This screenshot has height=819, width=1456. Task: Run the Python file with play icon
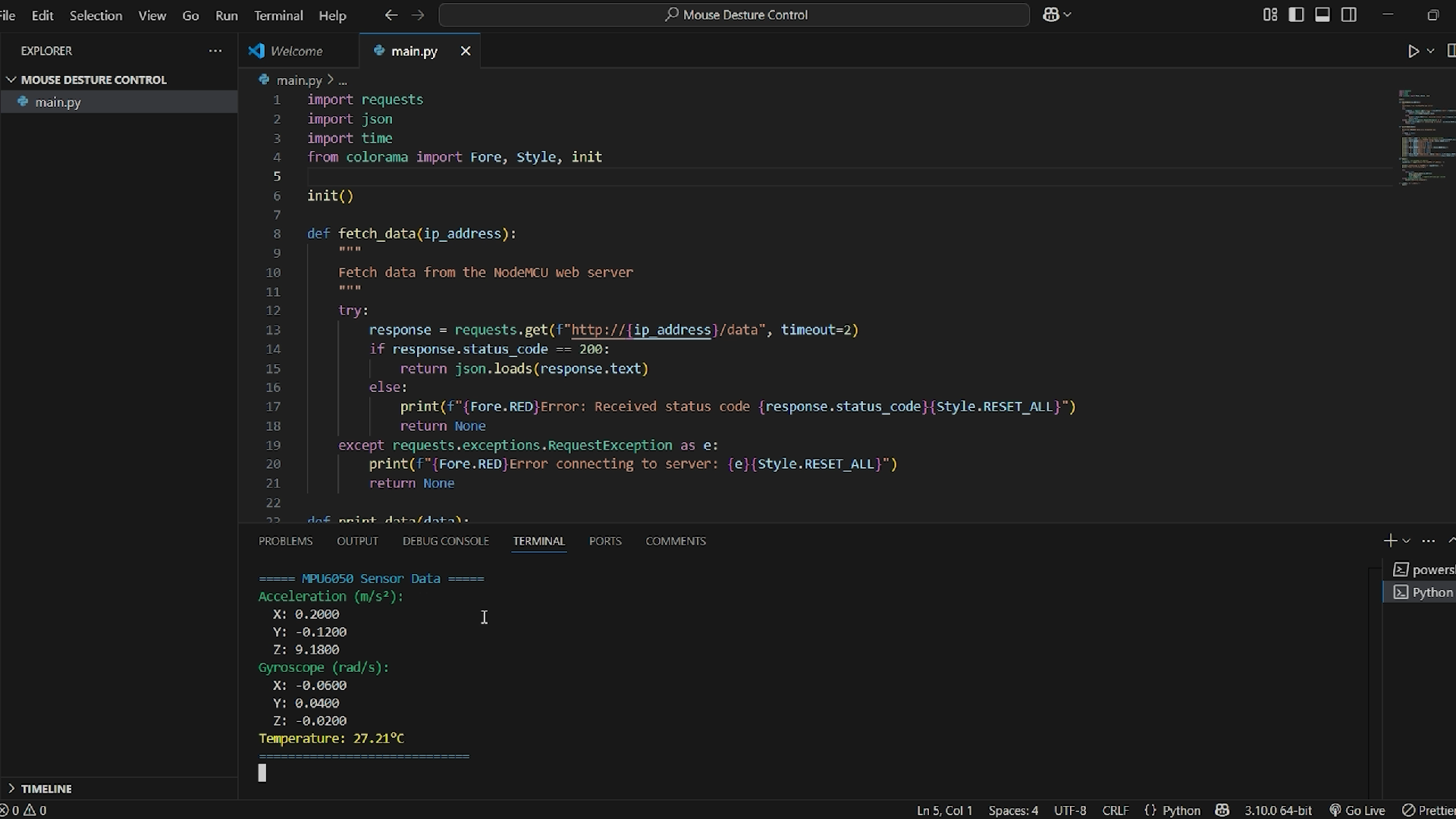pyautogui.click(x=1414, y=51)
